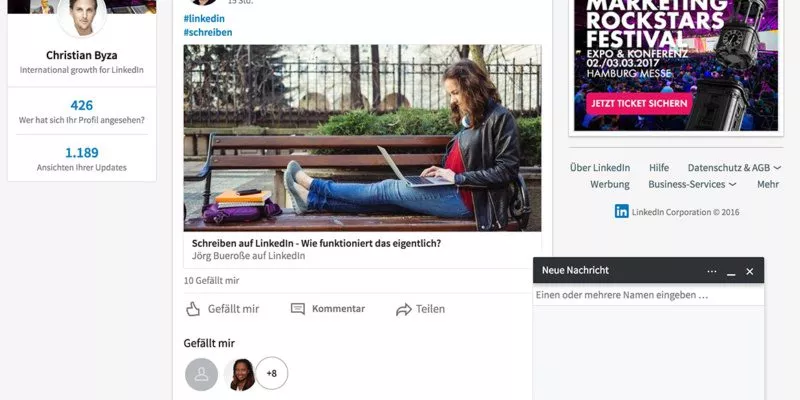Click the Teilen share arrow icon

coord(404,309)
